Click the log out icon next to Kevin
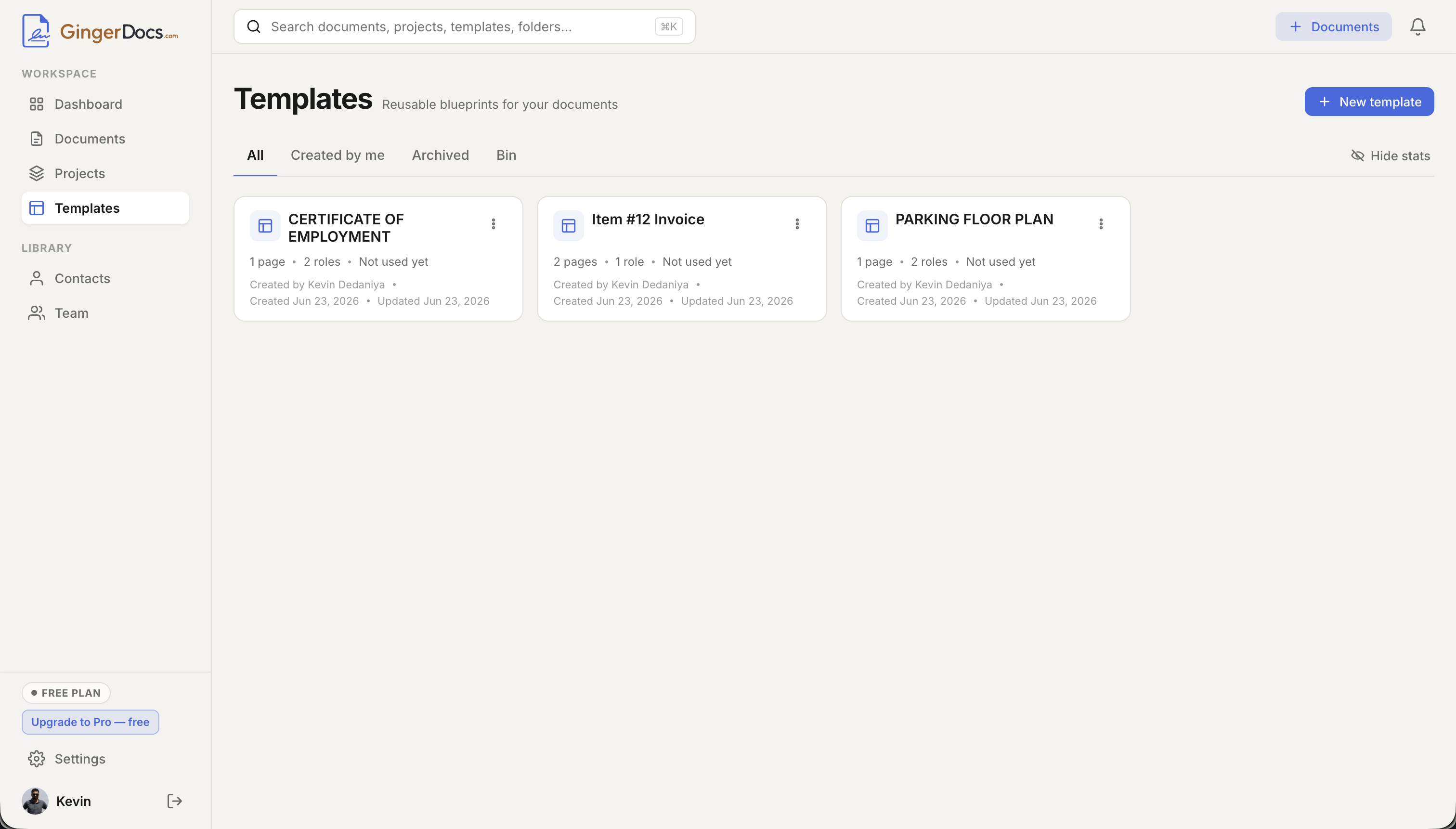The height and width of the screenshot is (829, 1456). 174,801
